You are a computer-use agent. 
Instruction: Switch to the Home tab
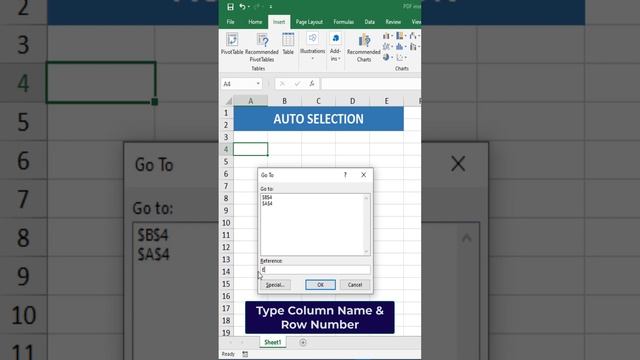pyautogui.click(x=255, y=22)
